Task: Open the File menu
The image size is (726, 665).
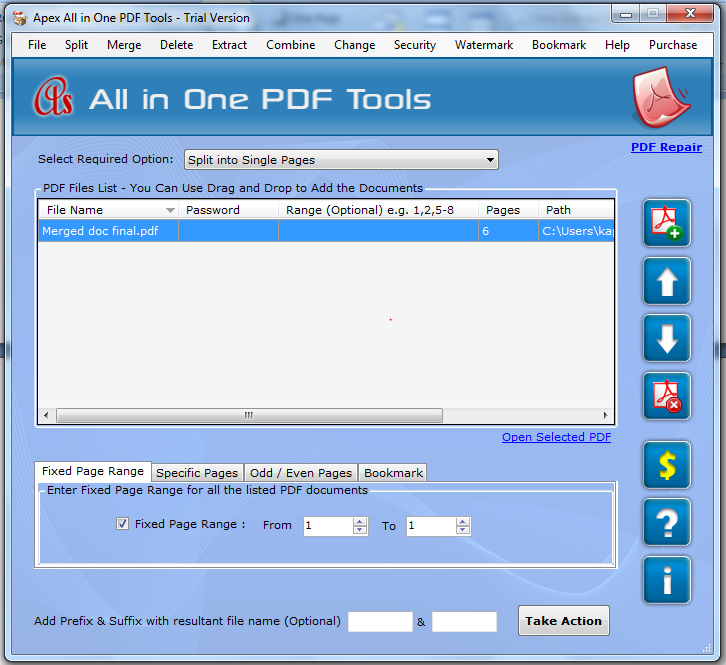Action: tap(37, 45)
